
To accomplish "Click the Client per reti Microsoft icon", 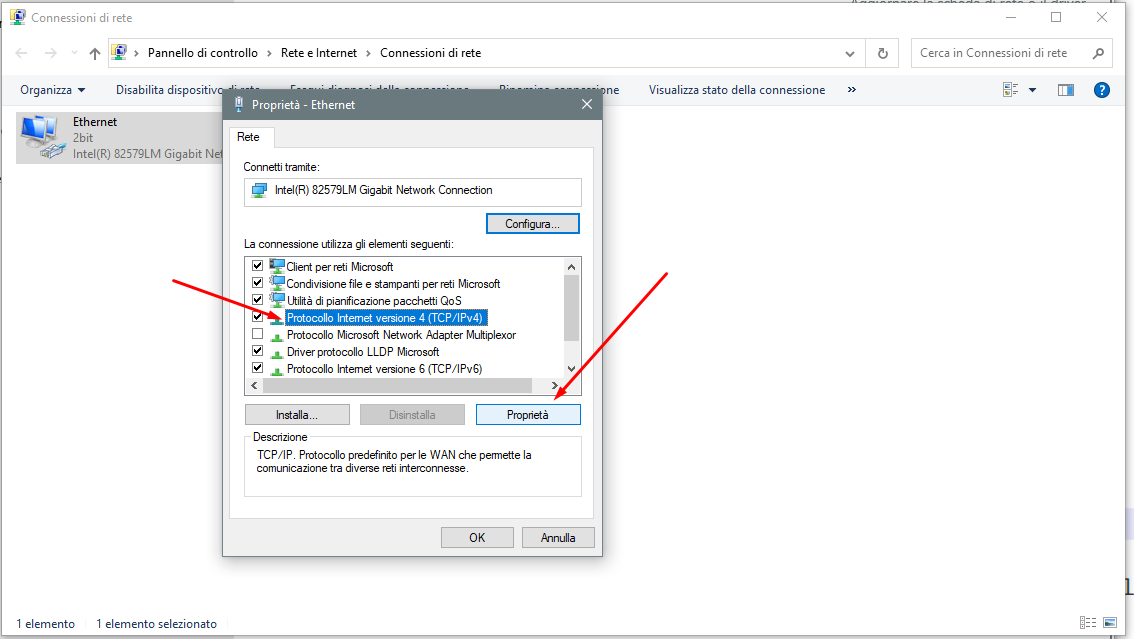I will click(276, 266).
